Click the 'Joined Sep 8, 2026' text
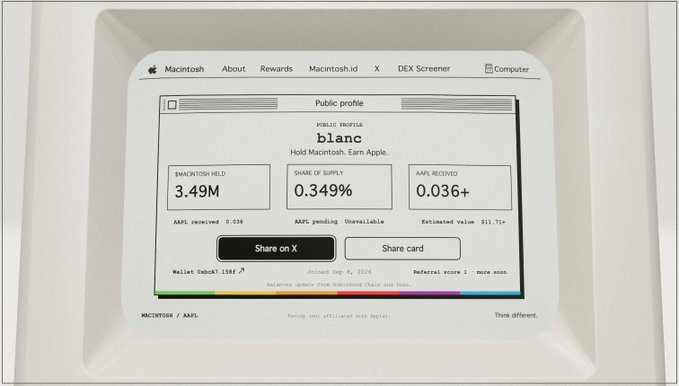Image resolution: width=679 pixels, height=386 pixels. (x=339, y=272)
